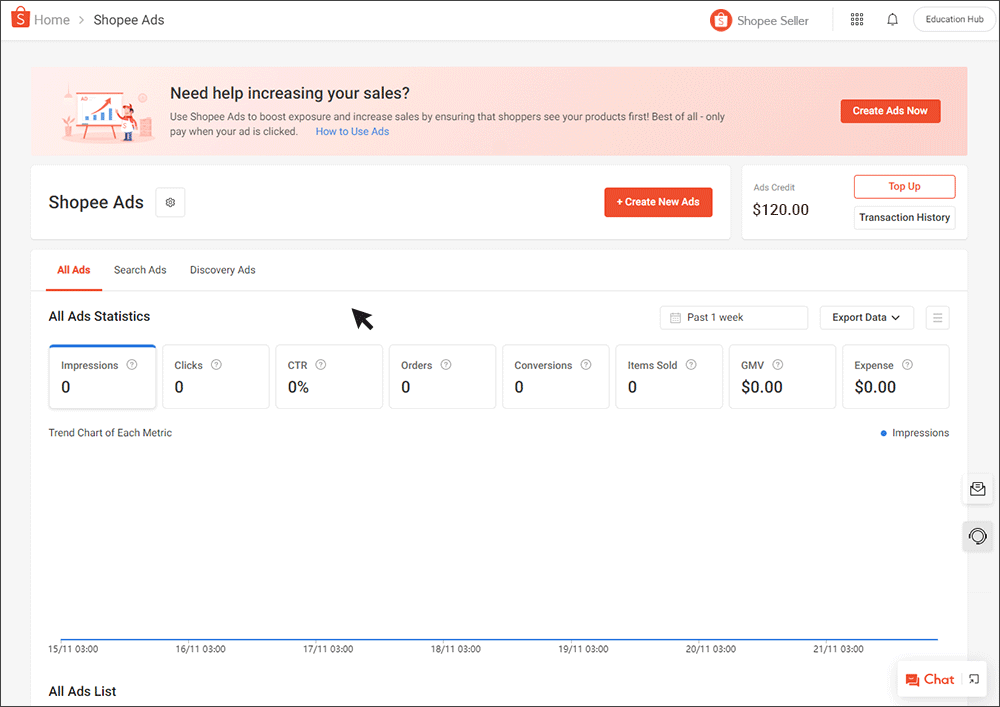Open the chart options hamburger icon
This screenshot has height=707, width=1000.
(x=937, y=317)
